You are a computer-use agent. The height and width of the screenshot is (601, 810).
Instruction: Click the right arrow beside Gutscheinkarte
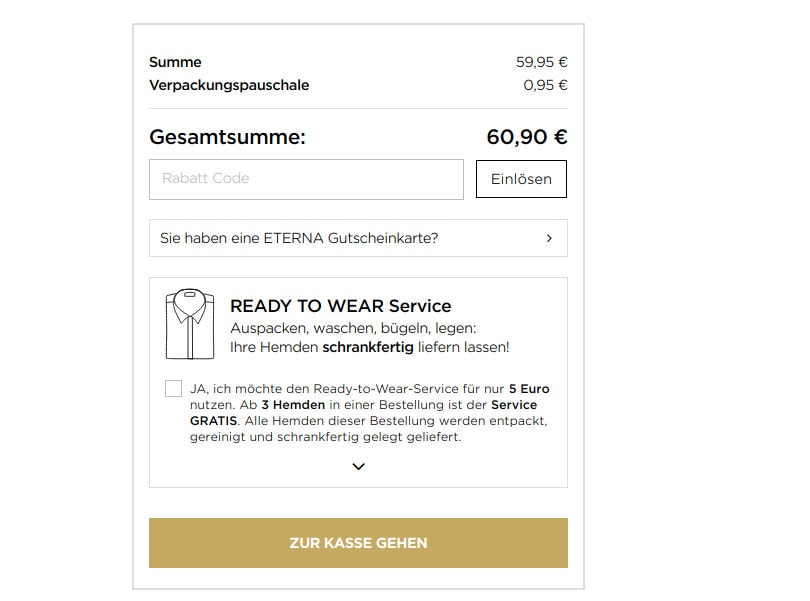(549, 238)
